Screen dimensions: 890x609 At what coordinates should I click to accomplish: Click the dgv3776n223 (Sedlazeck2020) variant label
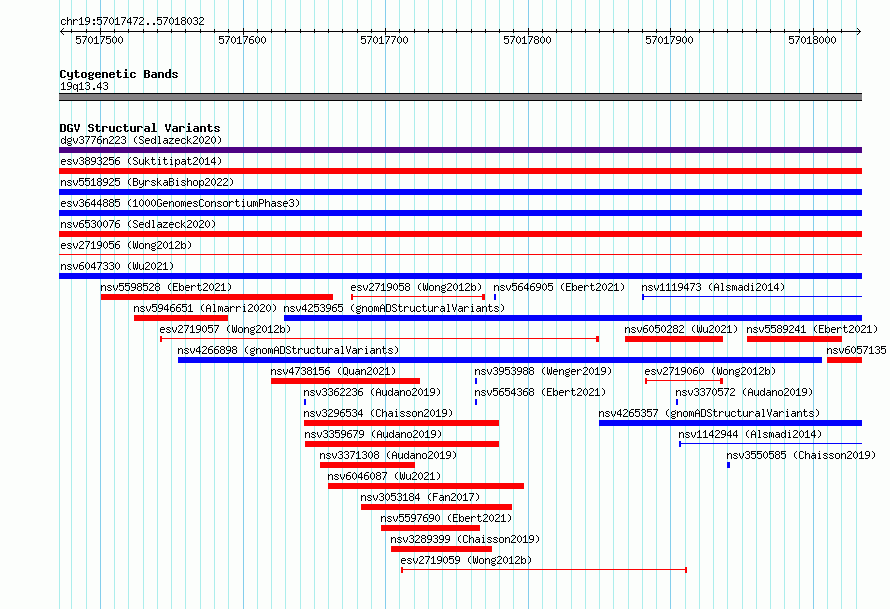141,140
